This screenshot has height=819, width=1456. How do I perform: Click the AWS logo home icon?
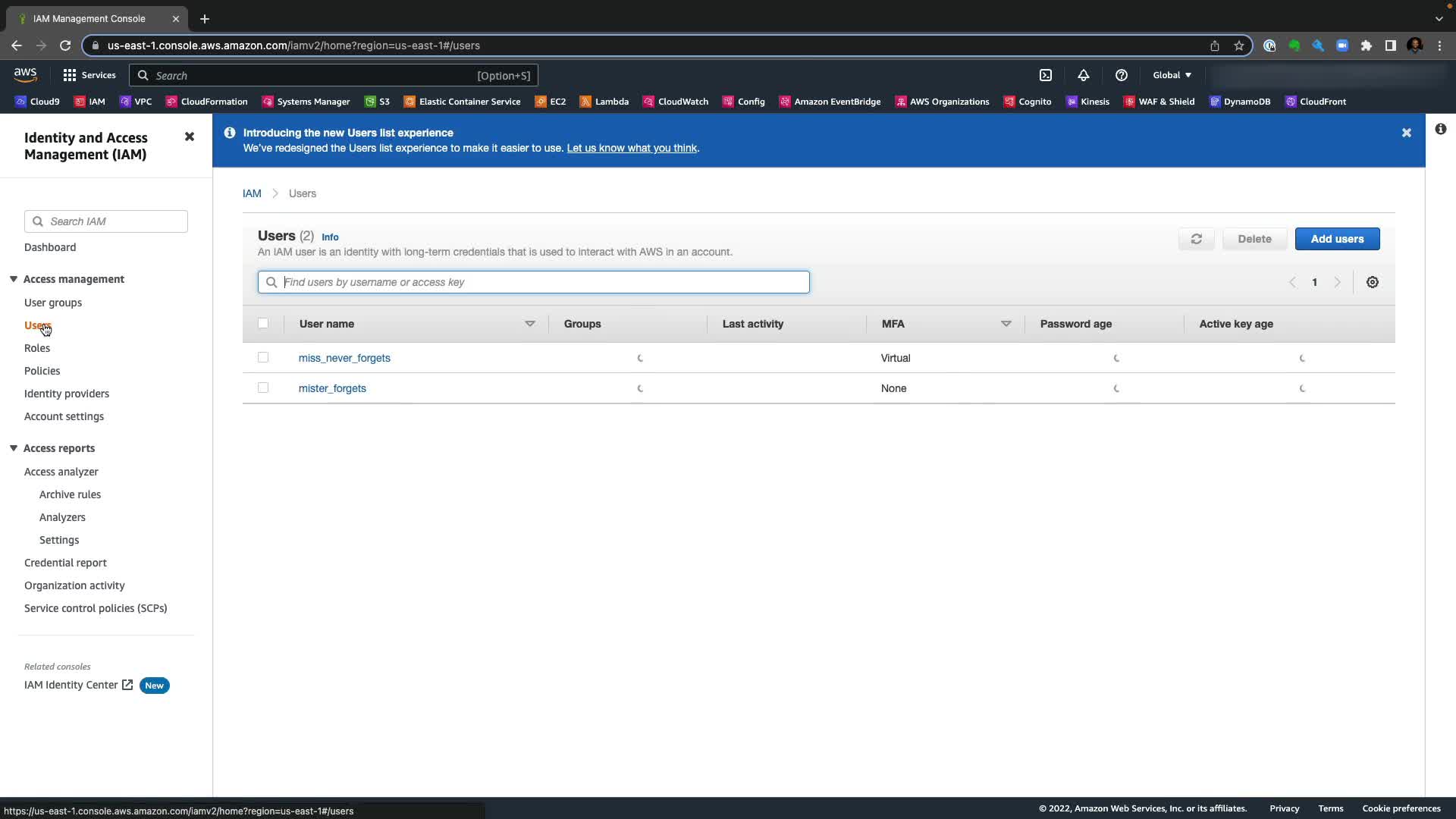pyautogui.click(x=25, y=74)
